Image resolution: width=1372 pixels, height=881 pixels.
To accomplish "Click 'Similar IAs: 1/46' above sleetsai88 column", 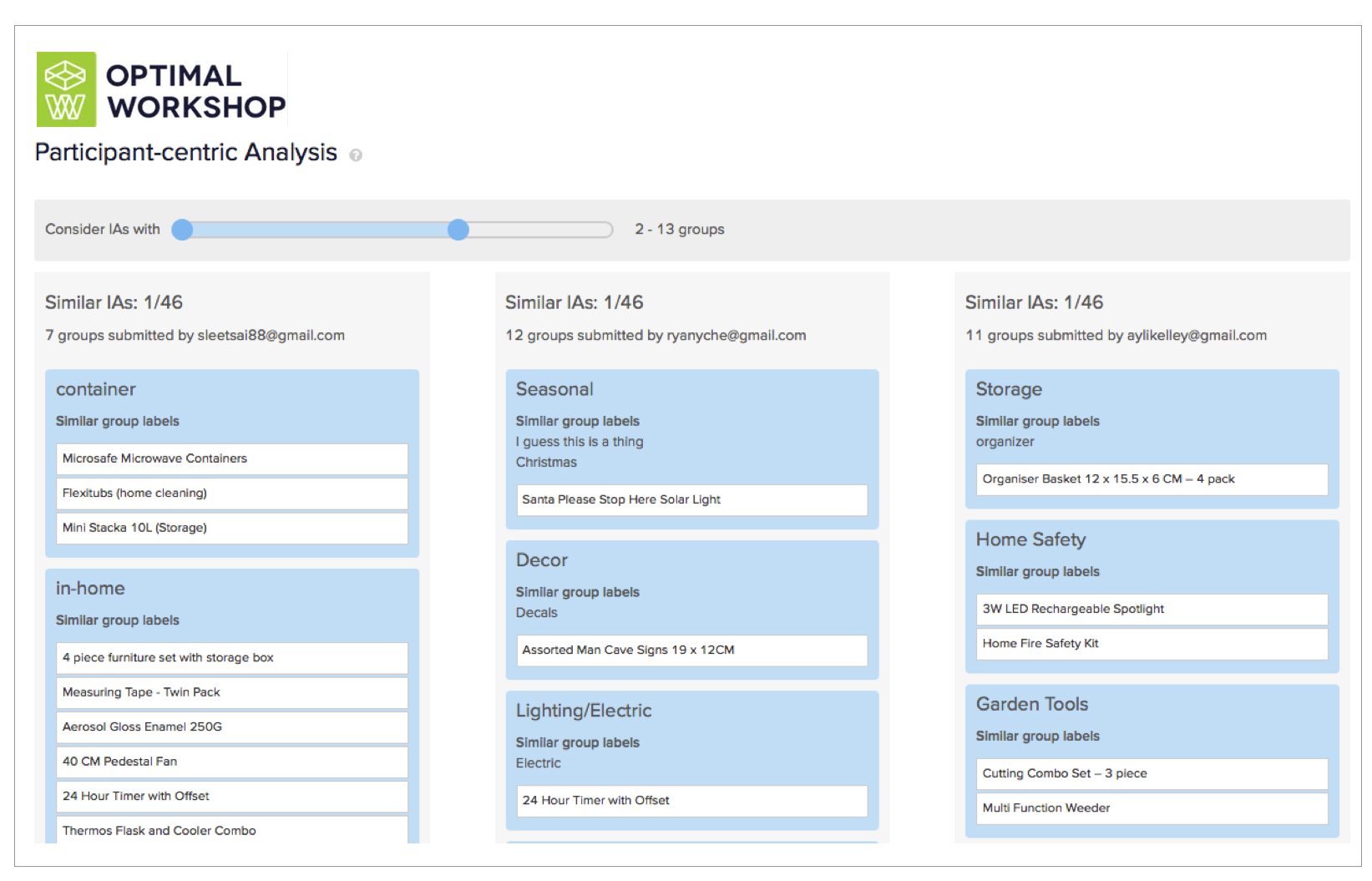I will [114, 302].
